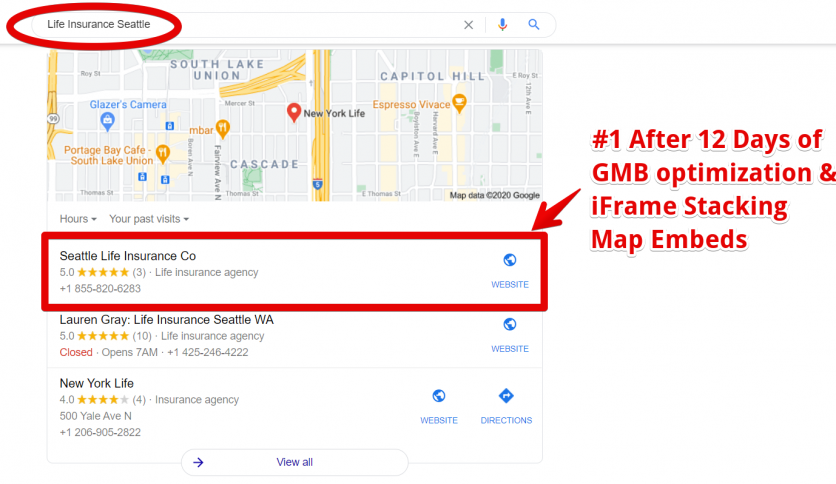Click the South Lake Union map label
The image size is (836, 484).
click(x=204, y=69)
